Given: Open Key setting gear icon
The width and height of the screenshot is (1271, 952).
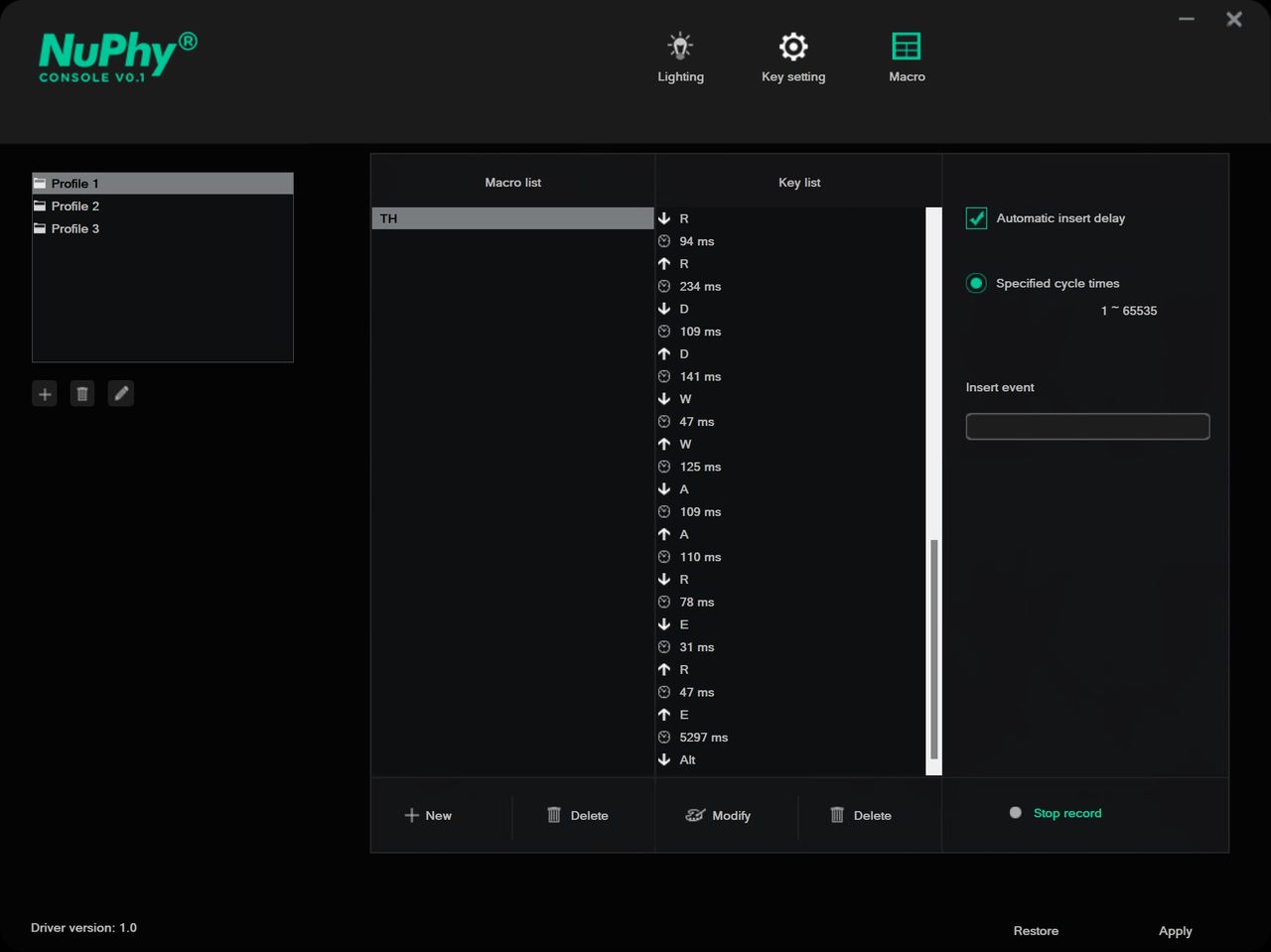Looking at the screenshot, I should click(793, 47).
